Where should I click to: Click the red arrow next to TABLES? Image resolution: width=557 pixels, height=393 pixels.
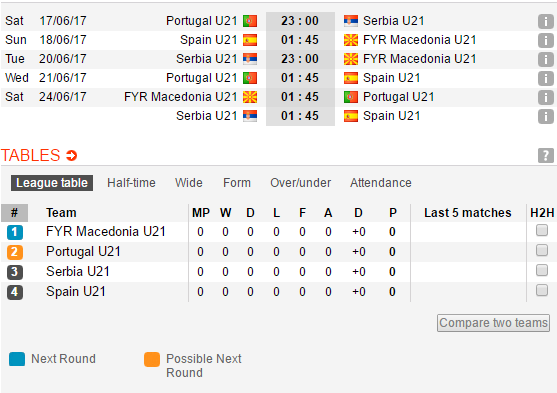pos(71,155)
